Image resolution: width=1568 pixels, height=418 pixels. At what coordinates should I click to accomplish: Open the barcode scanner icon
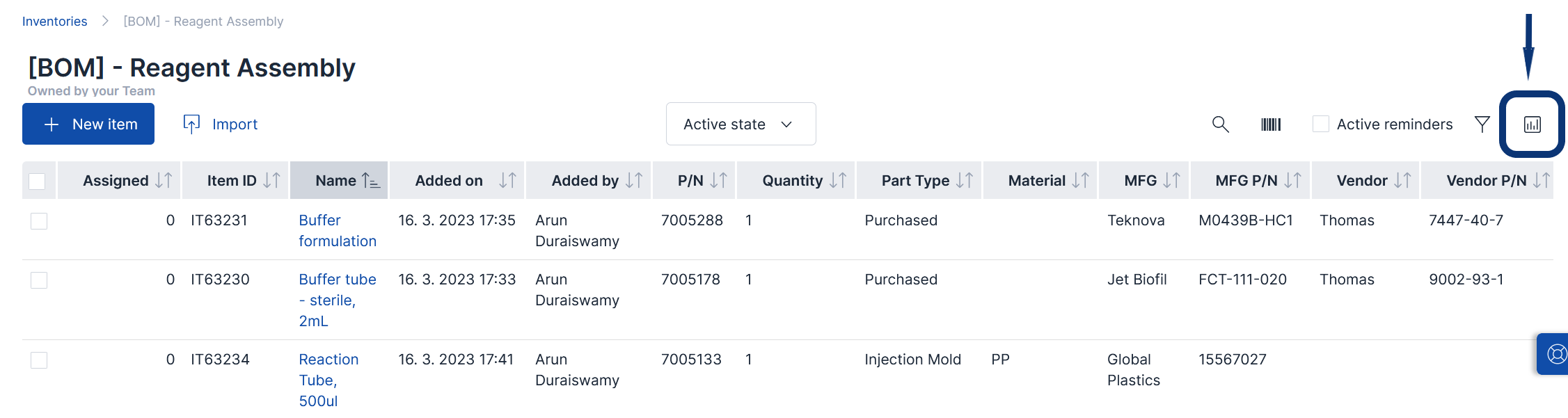(1271, 124)
